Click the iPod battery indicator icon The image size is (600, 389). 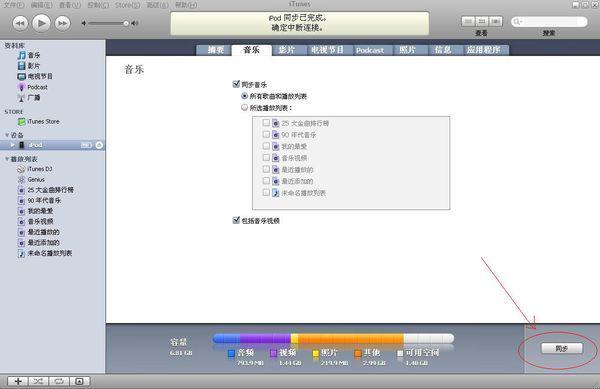86,145
